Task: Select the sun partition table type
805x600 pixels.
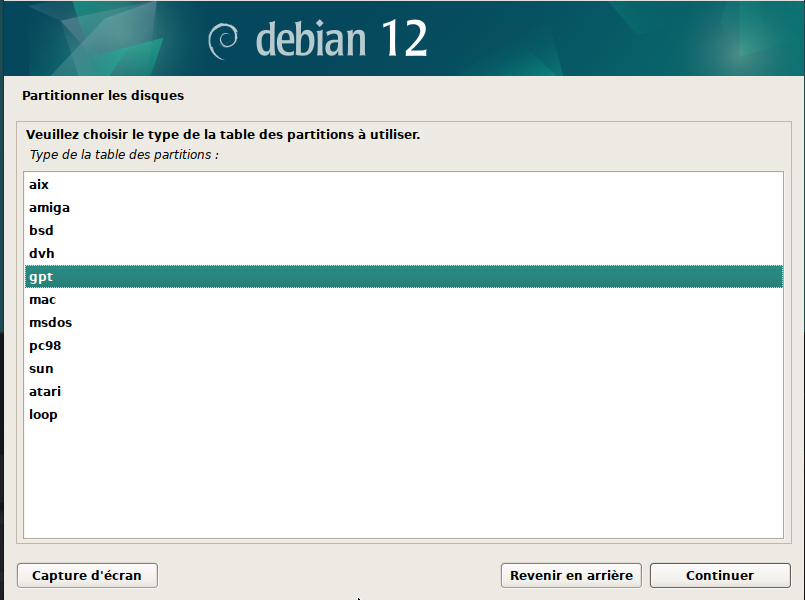Action: point(404,369)
